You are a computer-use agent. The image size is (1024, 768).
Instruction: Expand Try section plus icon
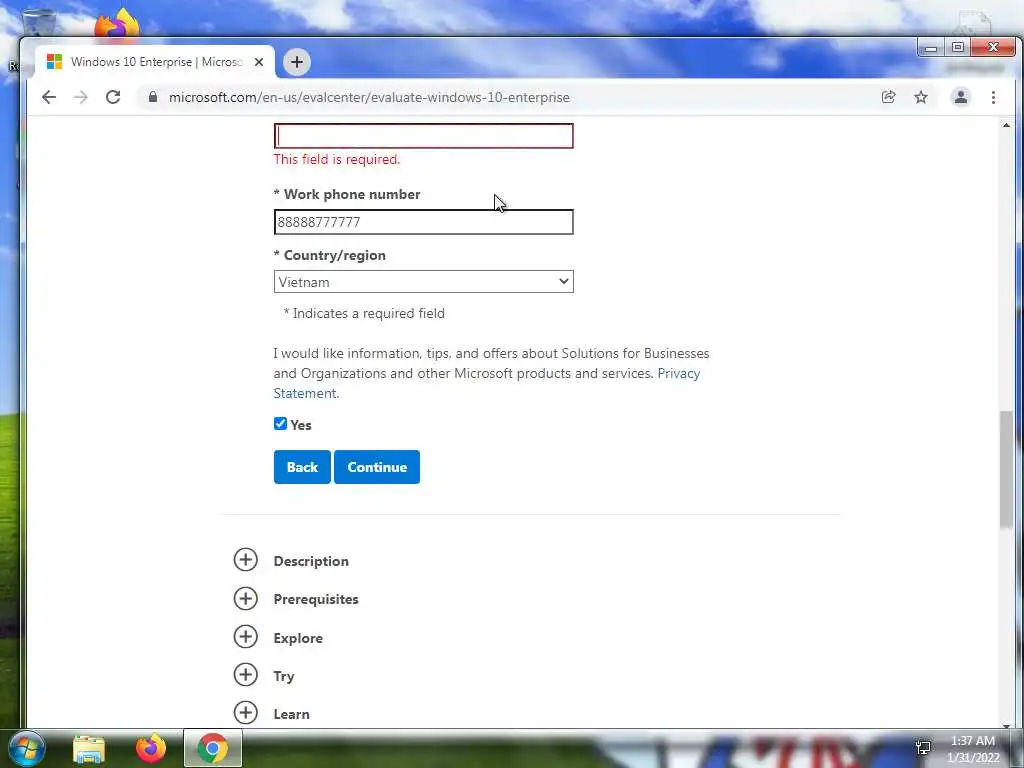[x=246, y=675]
